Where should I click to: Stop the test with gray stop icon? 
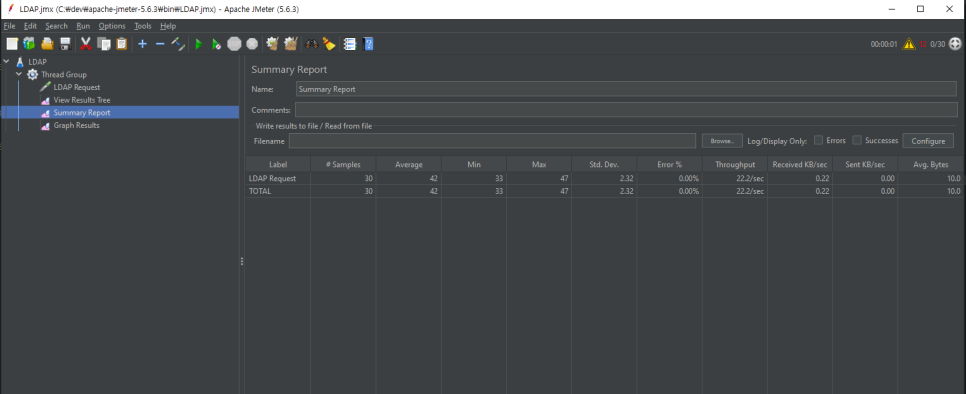(x=234, y=44)
